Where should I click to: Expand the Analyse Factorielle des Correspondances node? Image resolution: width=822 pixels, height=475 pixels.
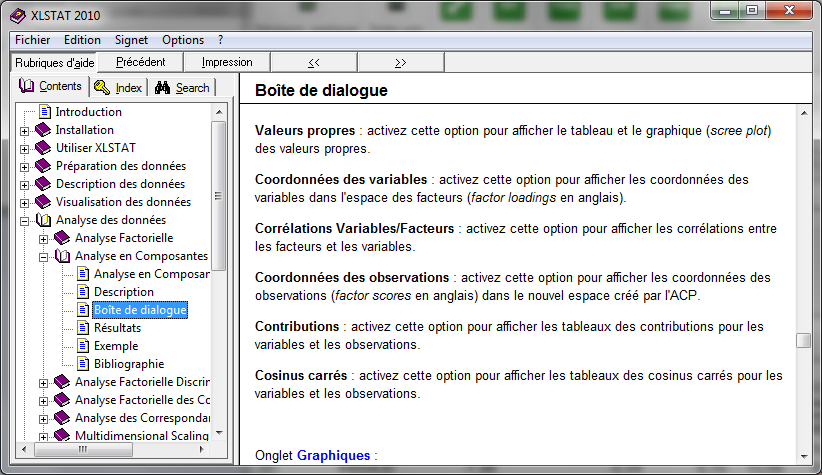44,401
